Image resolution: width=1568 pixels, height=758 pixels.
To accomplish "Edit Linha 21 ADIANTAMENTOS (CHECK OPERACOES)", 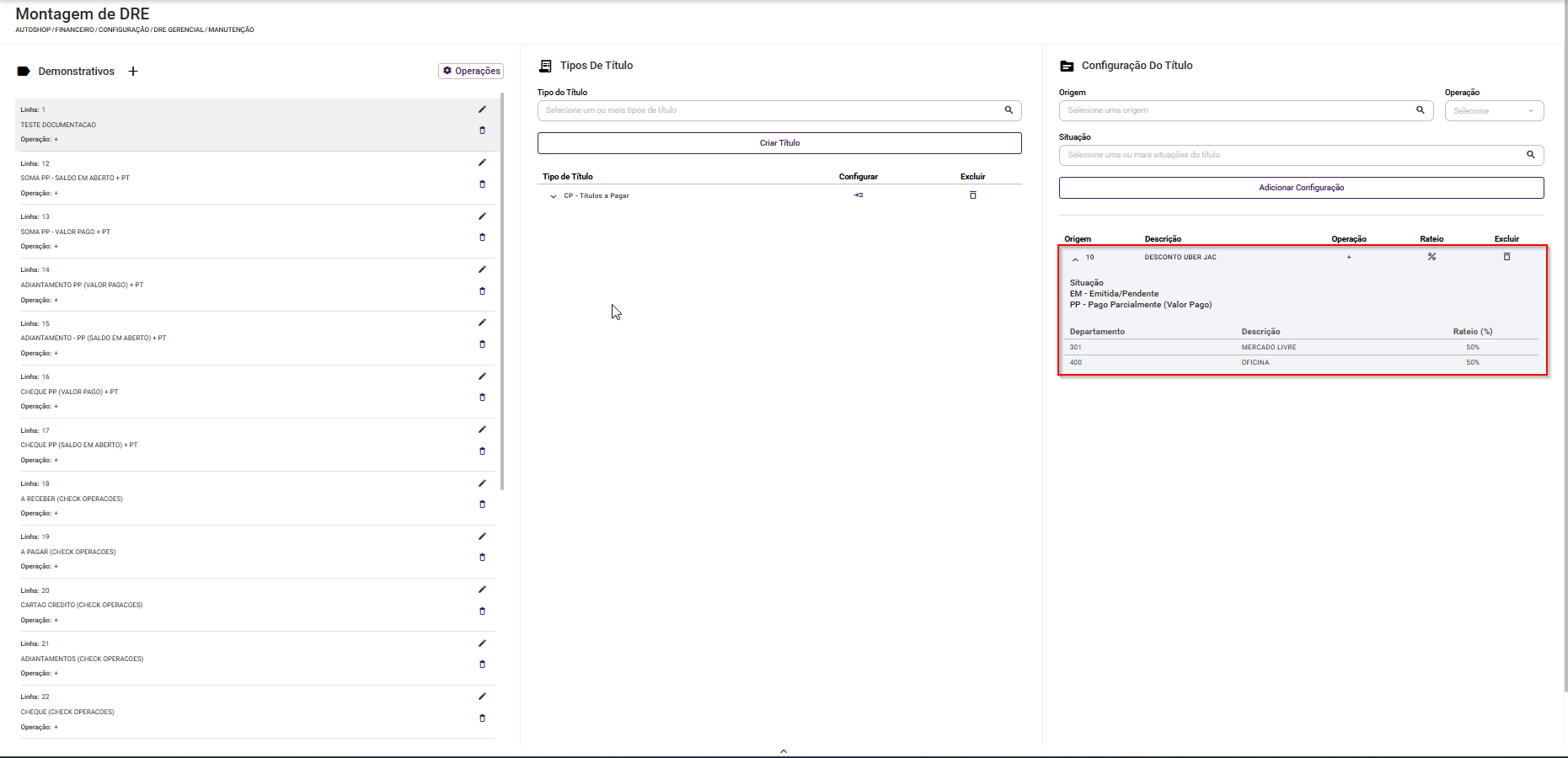I will (x=482, y=643).
